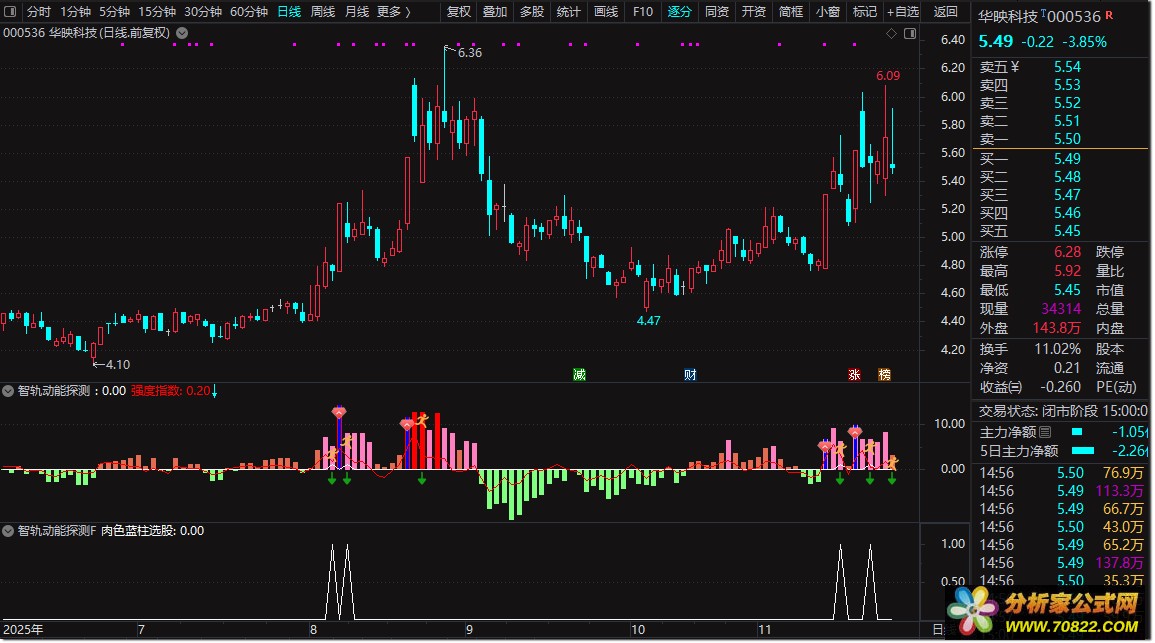Image resolution: width=1155 pixels, height=643 pixels.
Task: Click the red R badge next to 000536
Action: (1109, 15)
